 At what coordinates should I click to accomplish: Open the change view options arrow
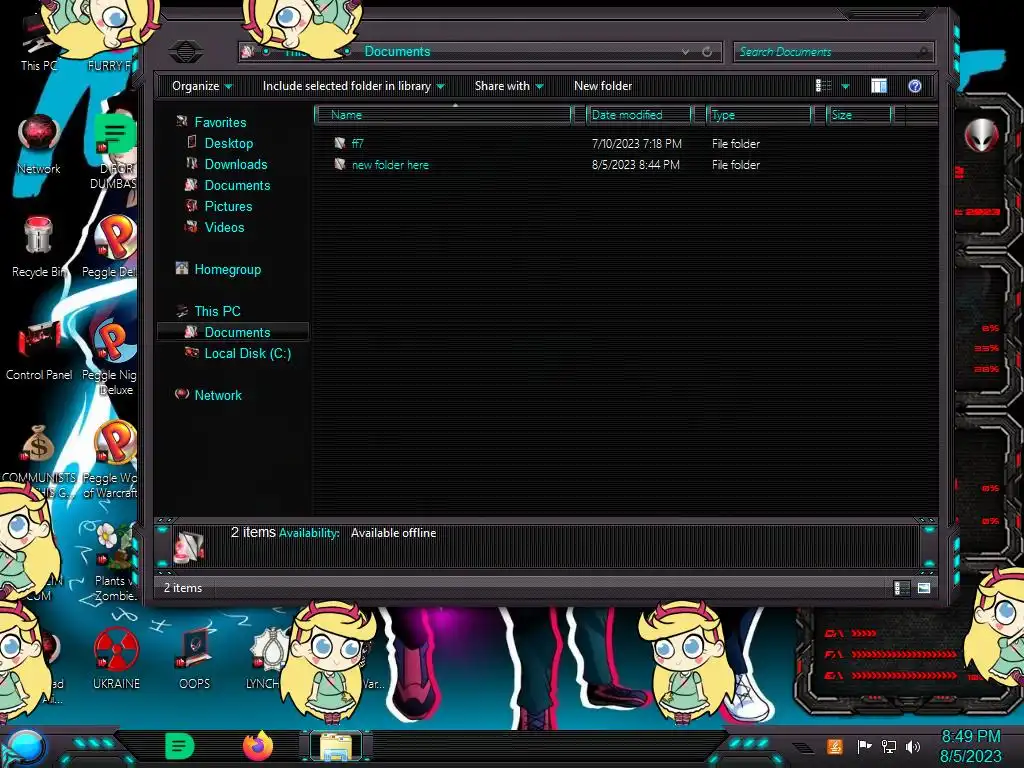pos(845,86)
